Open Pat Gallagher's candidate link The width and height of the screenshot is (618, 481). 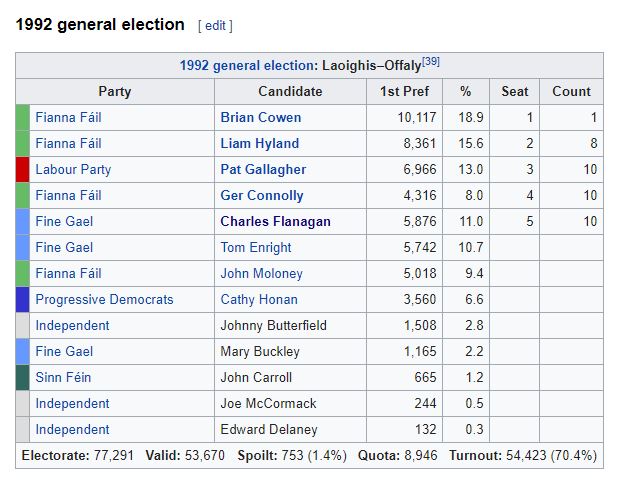click(x=263, y=170)
